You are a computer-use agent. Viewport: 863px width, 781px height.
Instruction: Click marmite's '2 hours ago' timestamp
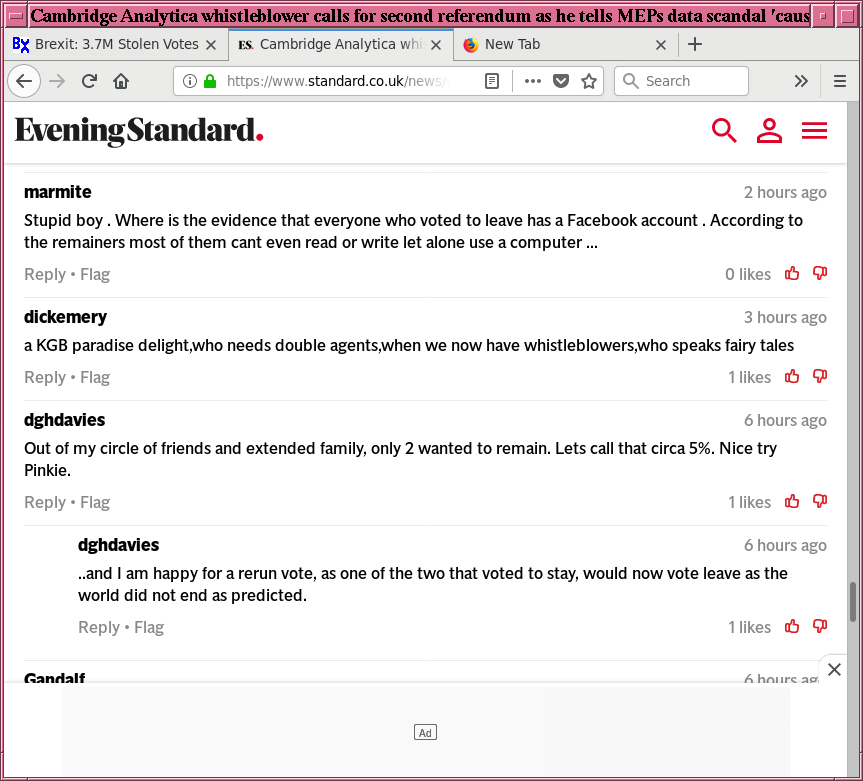pyautogui.click(x=785, y=192)
